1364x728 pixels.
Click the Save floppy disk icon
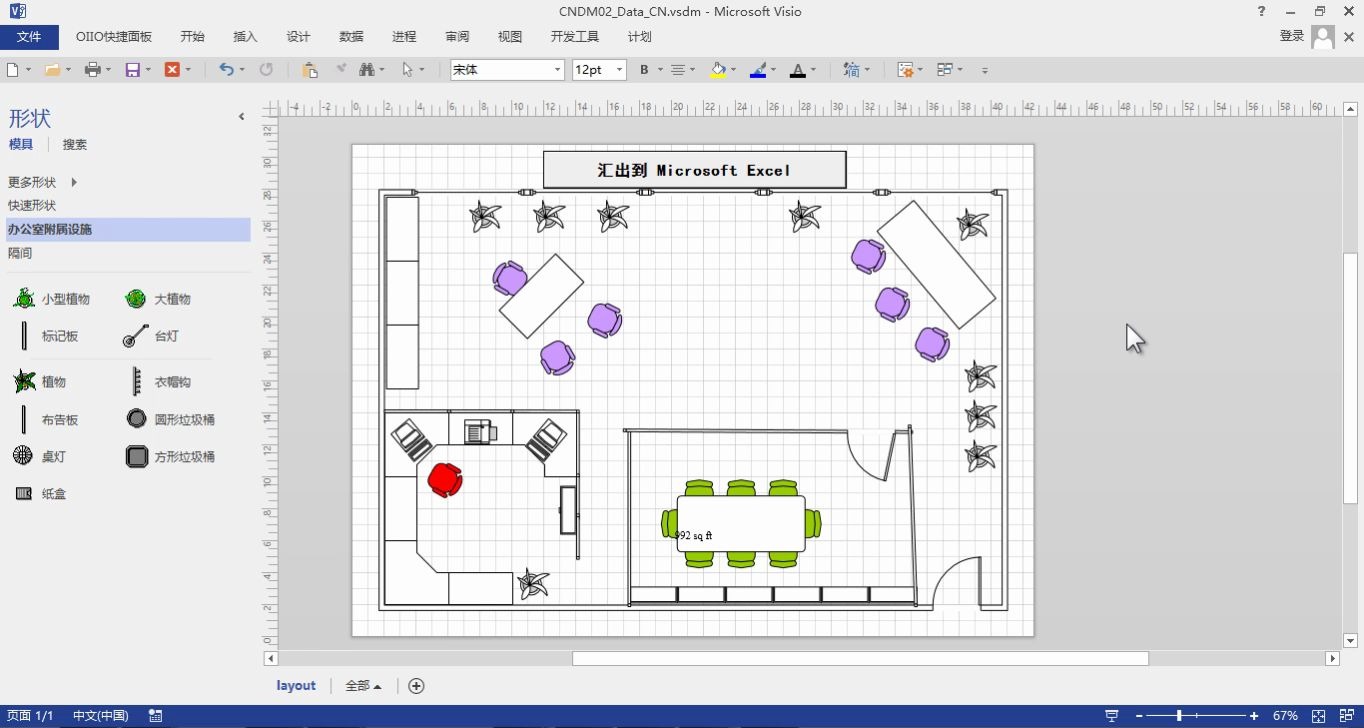(x=132, y=70)
